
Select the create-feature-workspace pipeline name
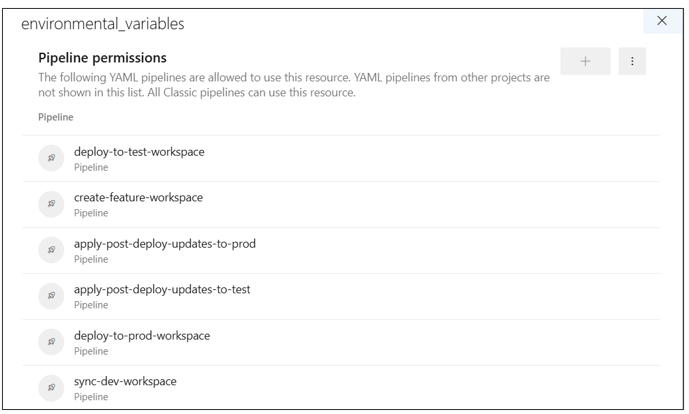(138, 198)
